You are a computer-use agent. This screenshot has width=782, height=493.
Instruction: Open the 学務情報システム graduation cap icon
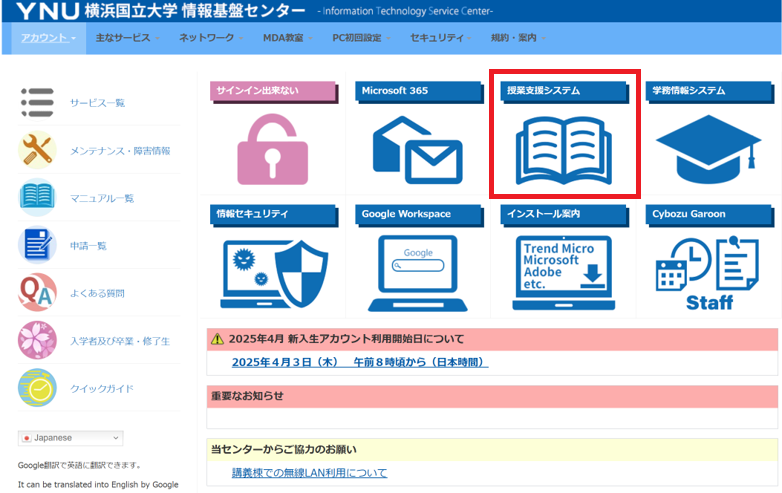pyautogui.click(x=709, y=150)
